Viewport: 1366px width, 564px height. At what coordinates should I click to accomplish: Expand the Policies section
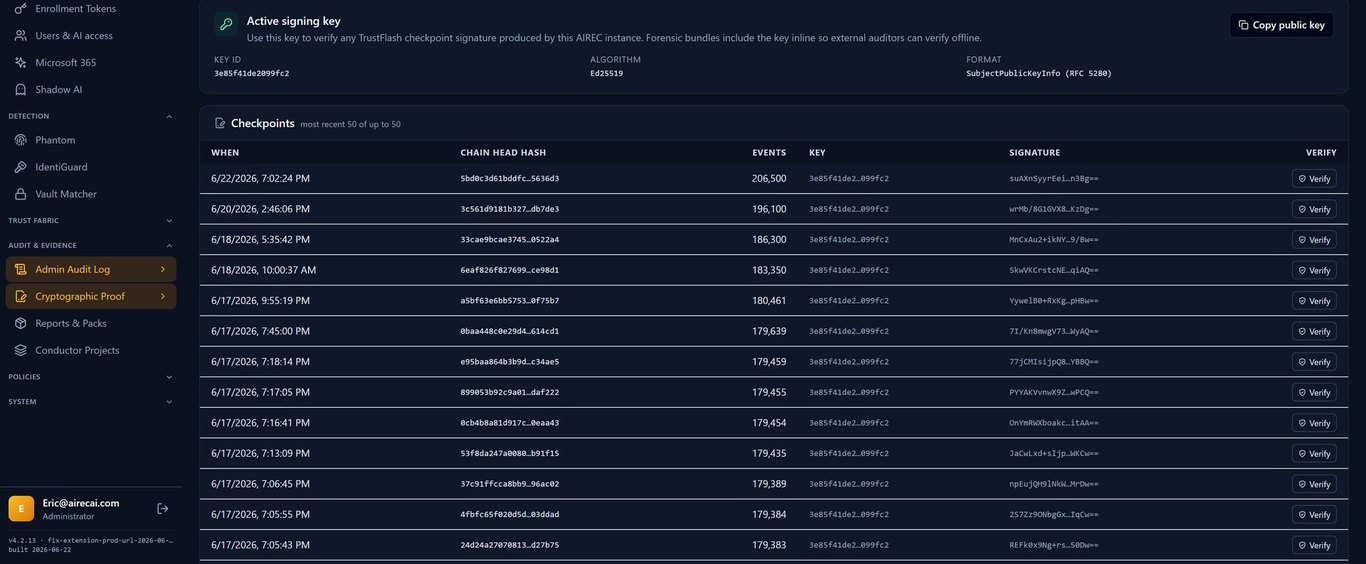point(169,377)
